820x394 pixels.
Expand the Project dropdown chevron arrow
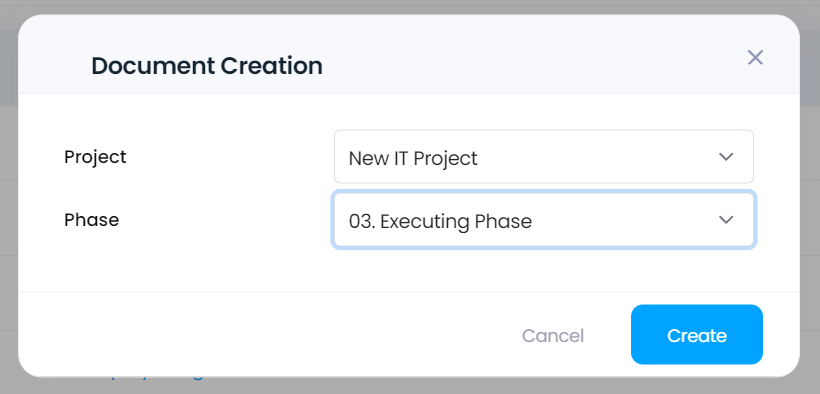coord(726,156)
